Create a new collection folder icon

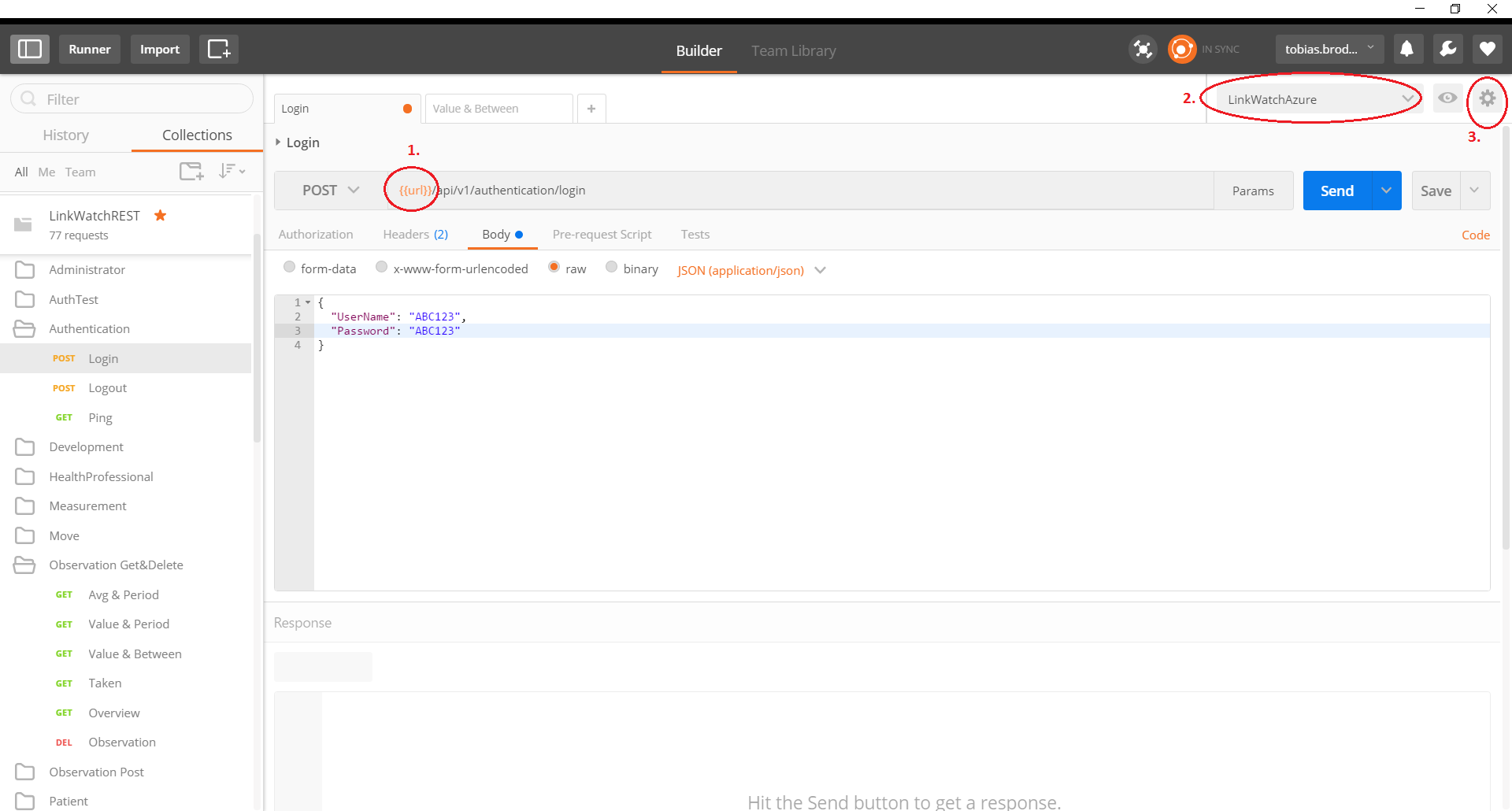(x=191, y=171)
